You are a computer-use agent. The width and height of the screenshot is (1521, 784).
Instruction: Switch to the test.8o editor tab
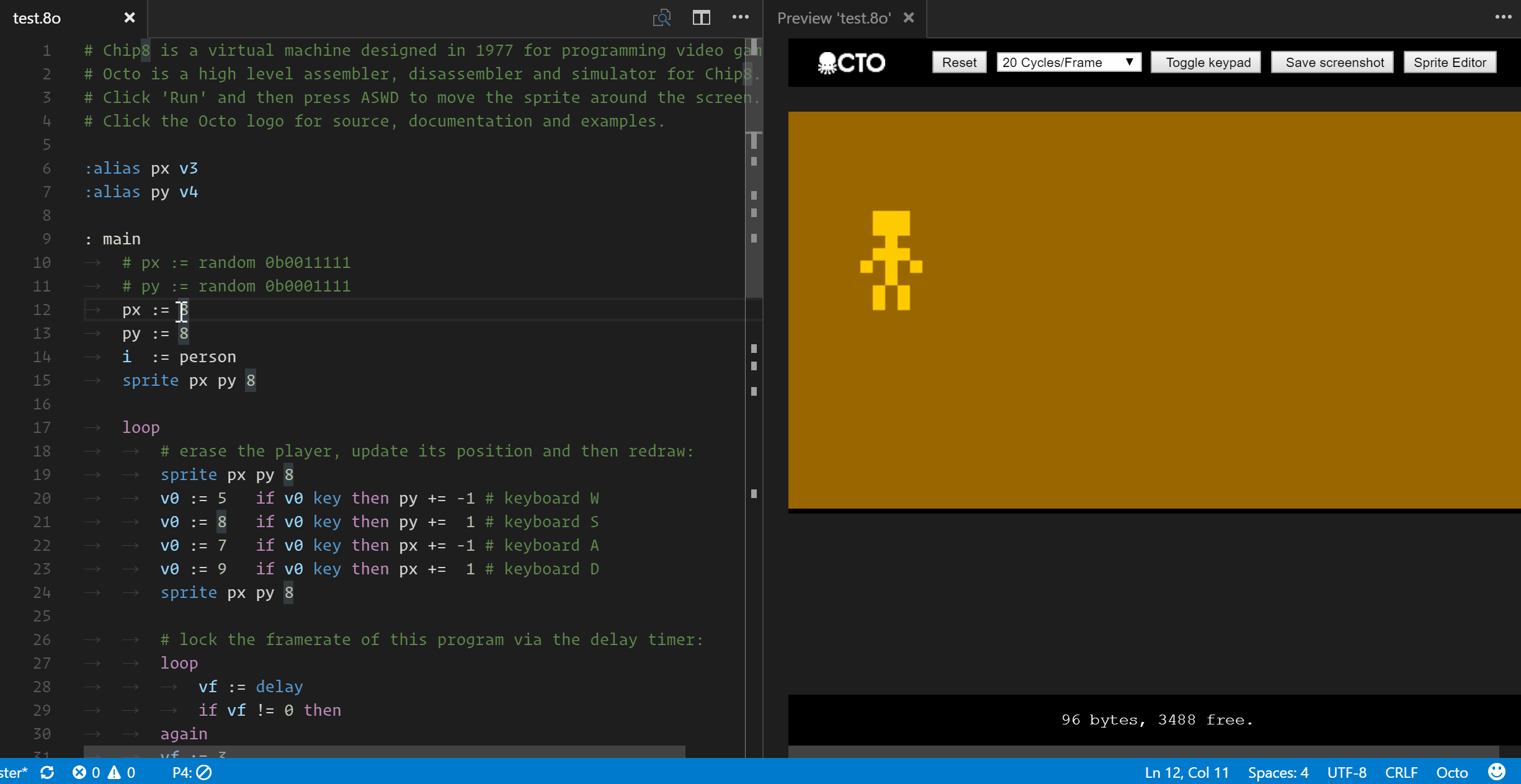(x=37, y=18)
